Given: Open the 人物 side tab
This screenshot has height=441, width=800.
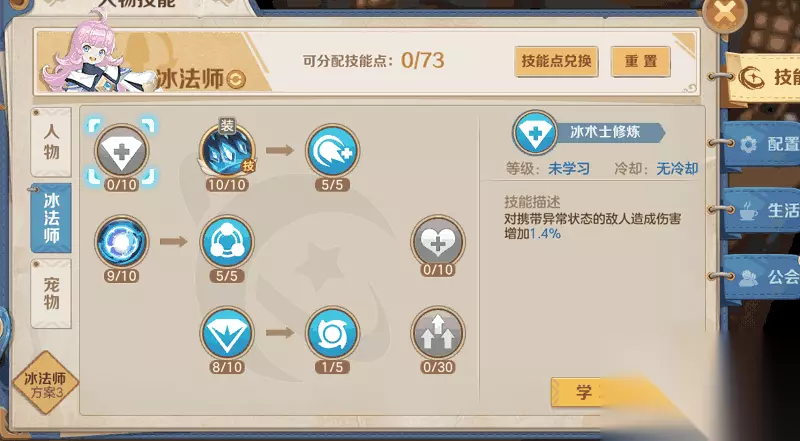Looking at the screenshot, I should [51, 142].
